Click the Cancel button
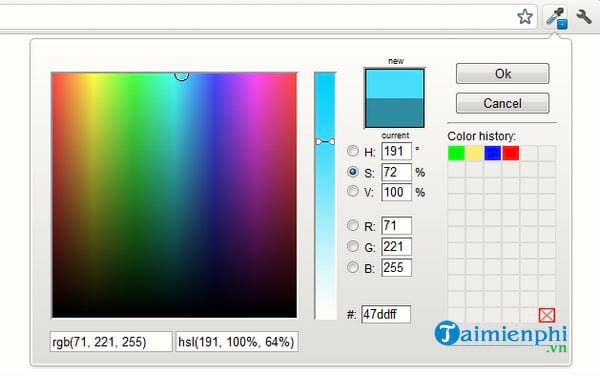The height and width of the screenshot is (375, 600). click(x=502, y=103)
